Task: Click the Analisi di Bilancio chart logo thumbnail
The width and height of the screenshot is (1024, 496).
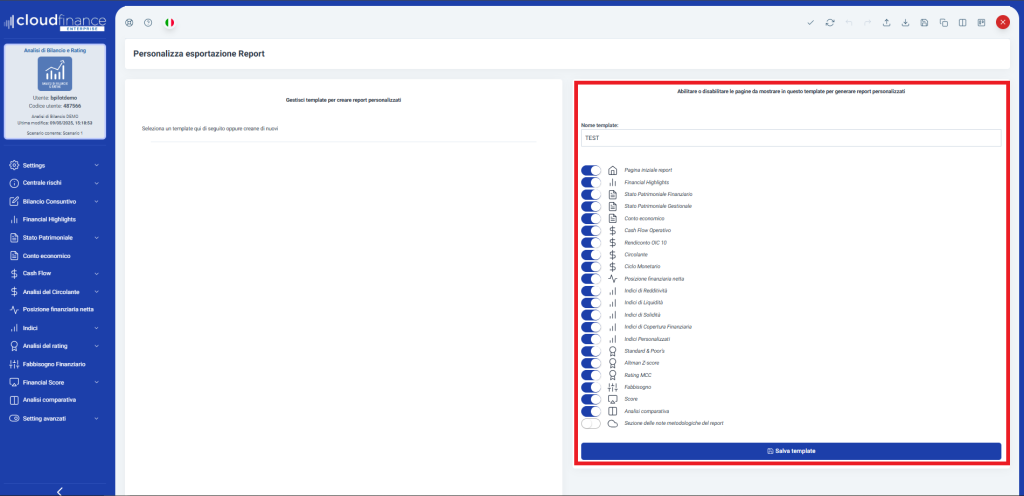Action: click(x=55, y=74)
